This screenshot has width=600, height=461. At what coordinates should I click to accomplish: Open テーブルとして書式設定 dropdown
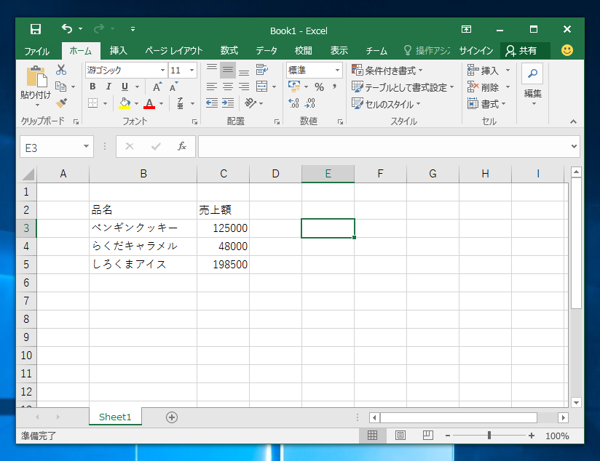pos(403,88)
